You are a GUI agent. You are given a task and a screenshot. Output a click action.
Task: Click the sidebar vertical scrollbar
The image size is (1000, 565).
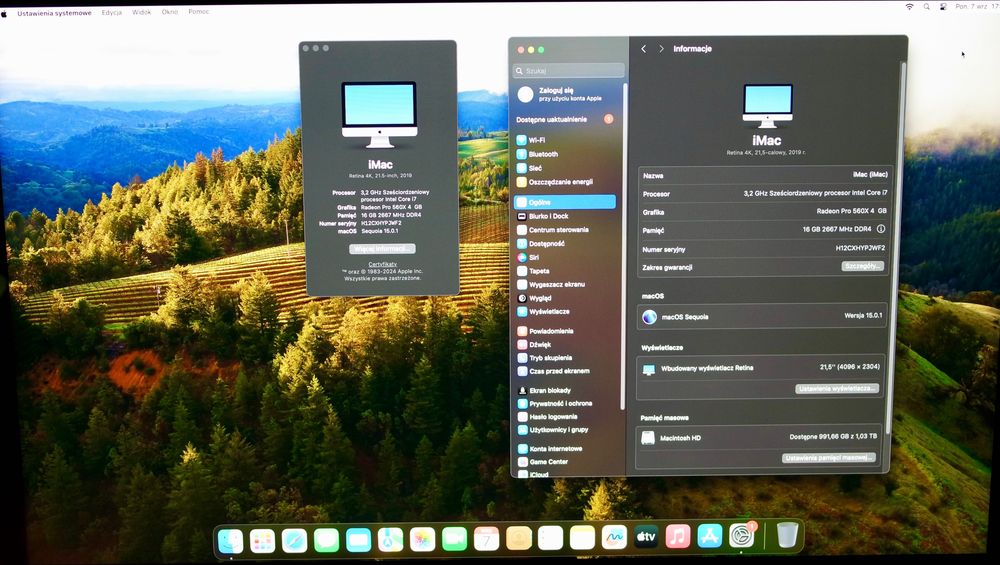[x=624, y=246]
